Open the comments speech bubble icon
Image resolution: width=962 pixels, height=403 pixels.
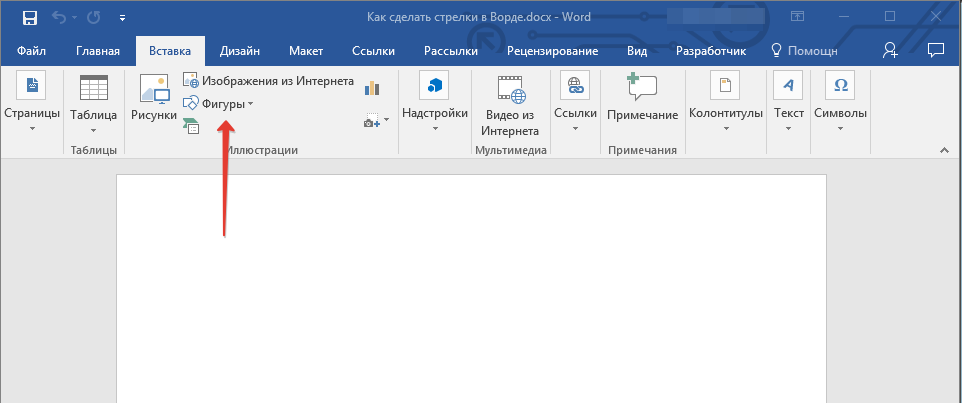coord(936,51)
